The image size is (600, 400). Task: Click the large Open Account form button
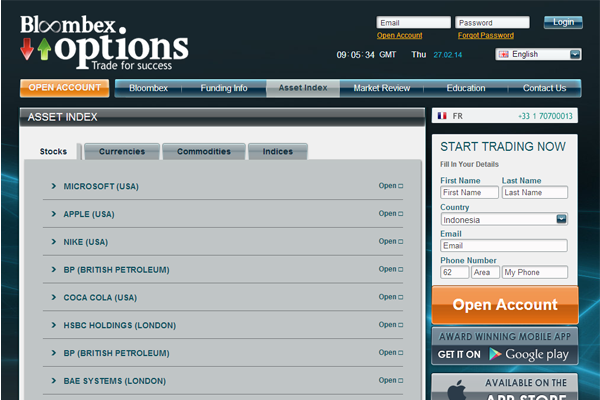(505, 305)
